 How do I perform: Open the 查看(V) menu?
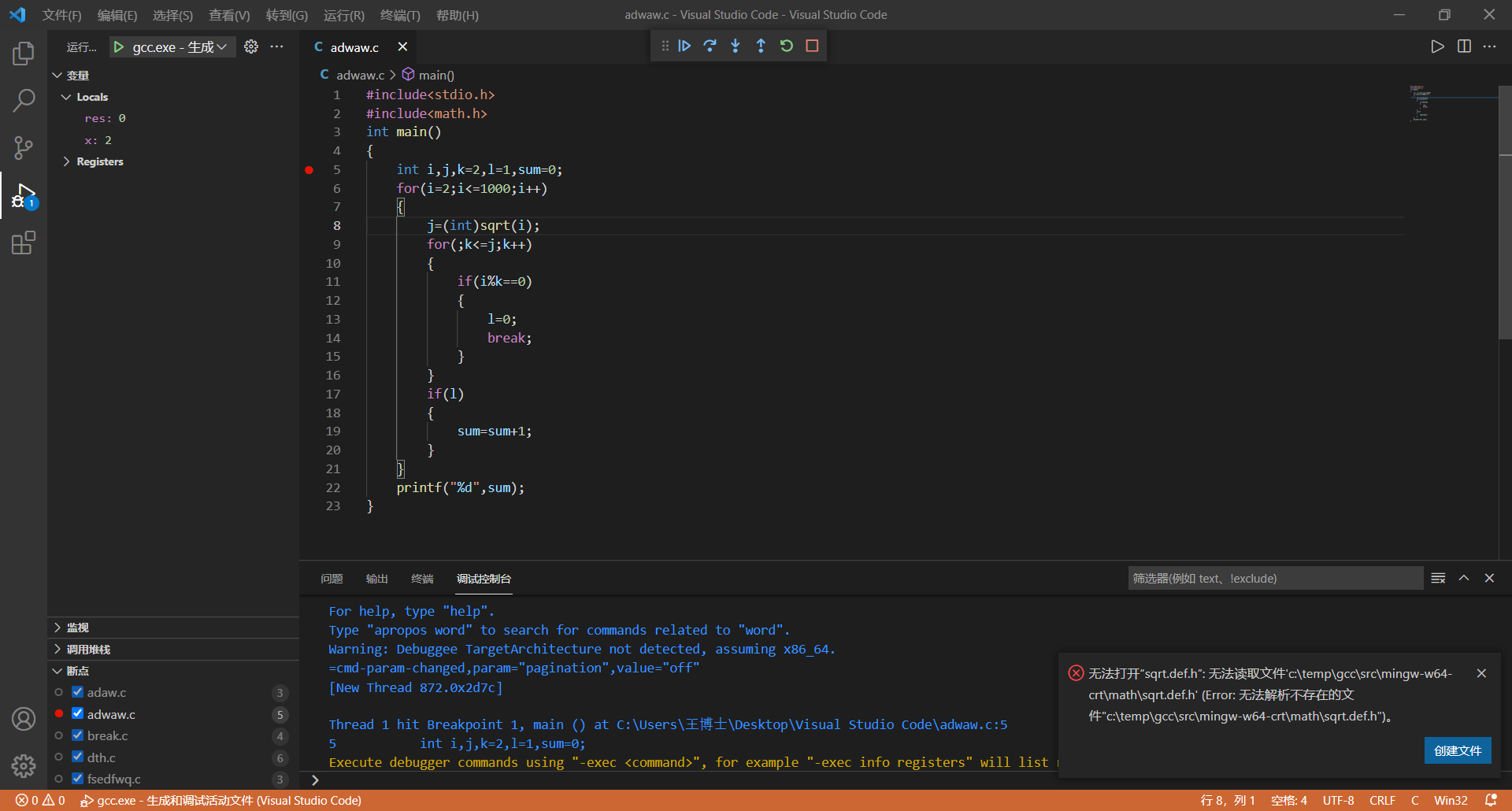click(x=229, y=15)
